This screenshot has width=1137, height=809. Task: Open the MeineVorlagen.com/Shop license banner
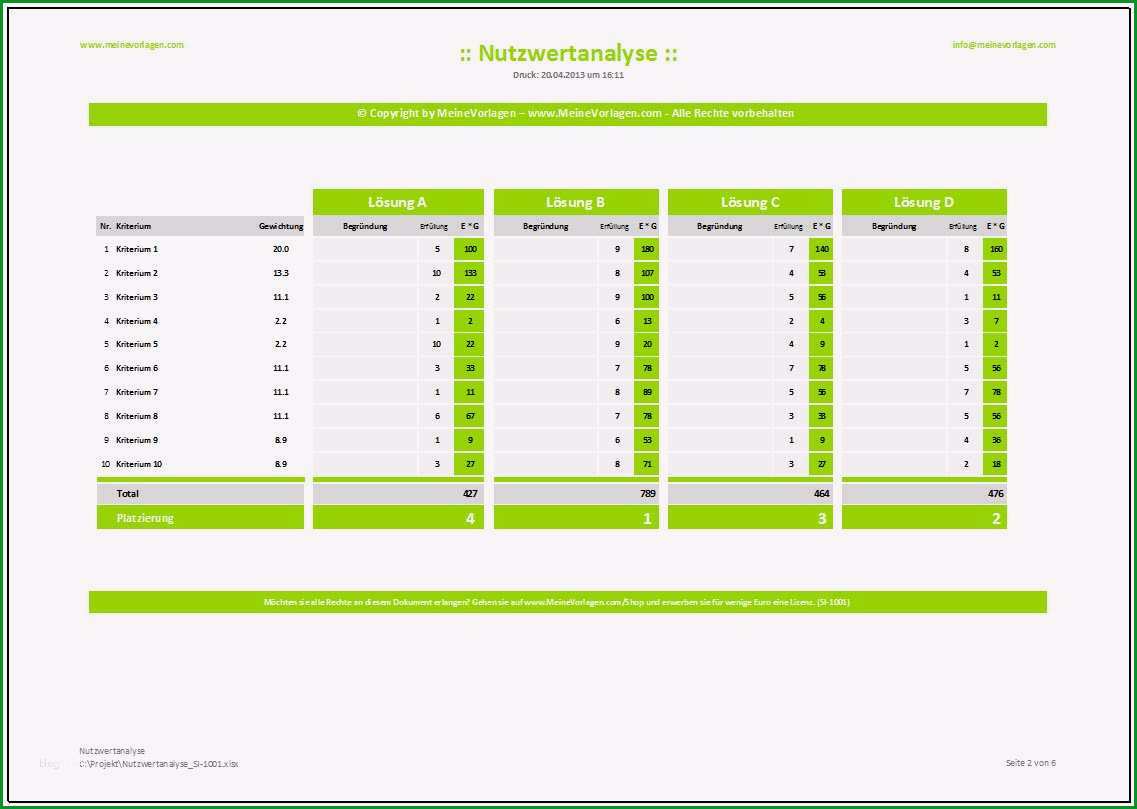click(x=568, y=602)
